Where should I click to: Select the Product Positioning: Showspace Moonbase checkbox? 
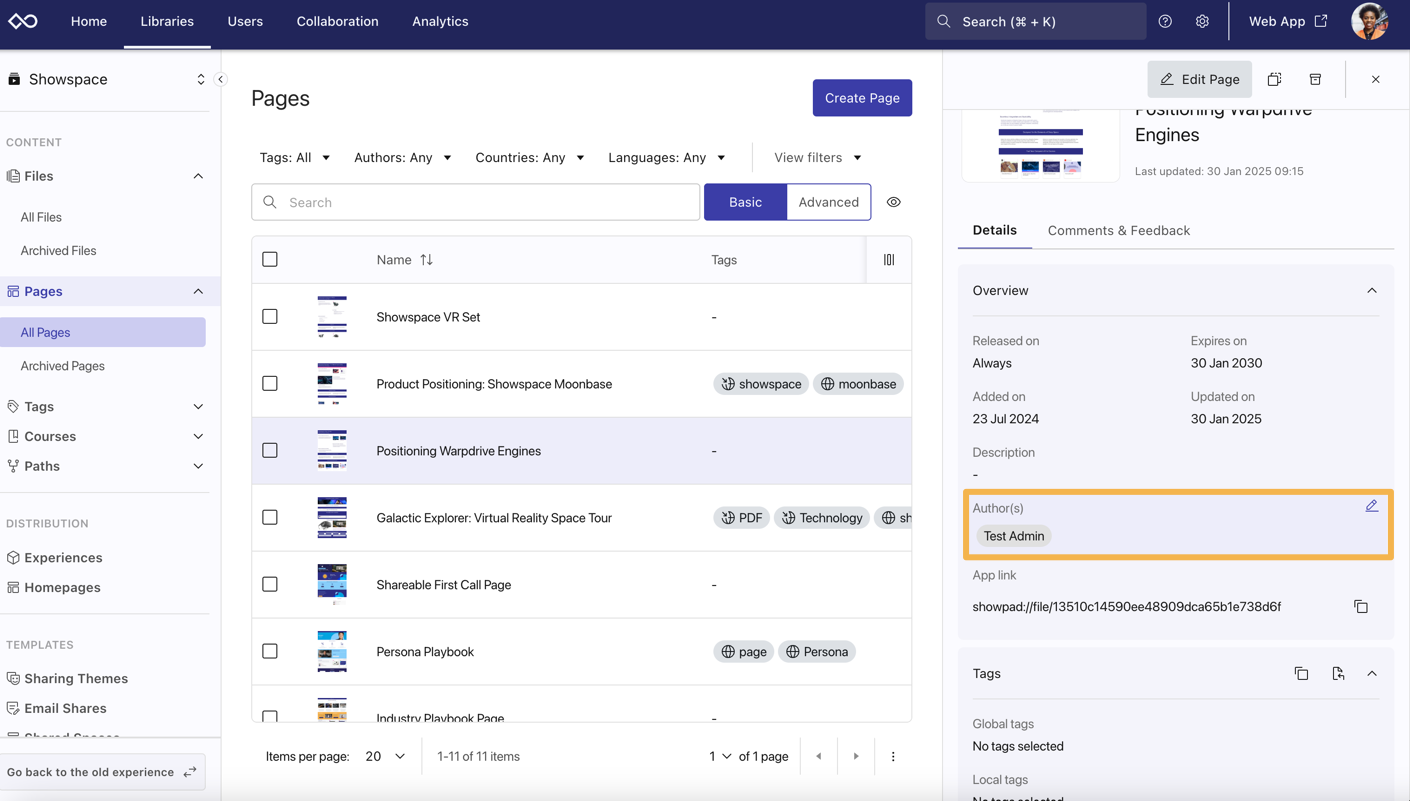(x=270, y=384)
